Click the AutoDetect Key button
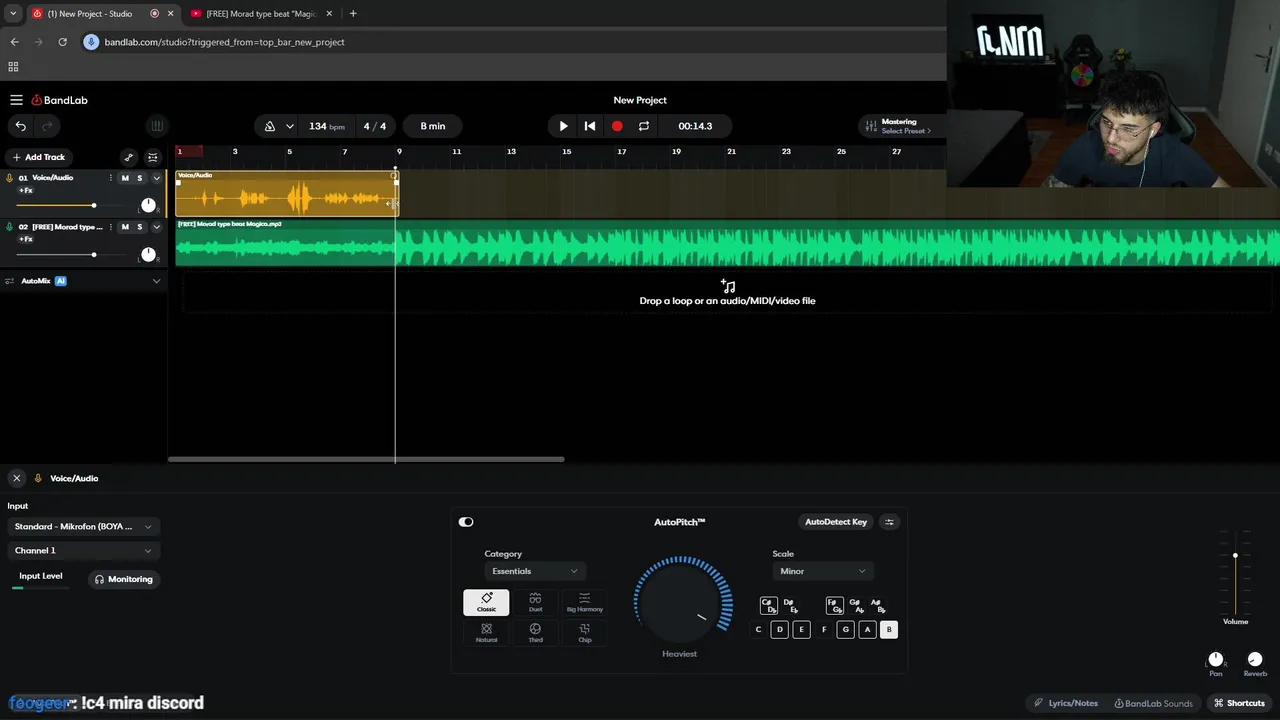The width and height of the screenshot is (1280, 720). click(x=836, y=522)
